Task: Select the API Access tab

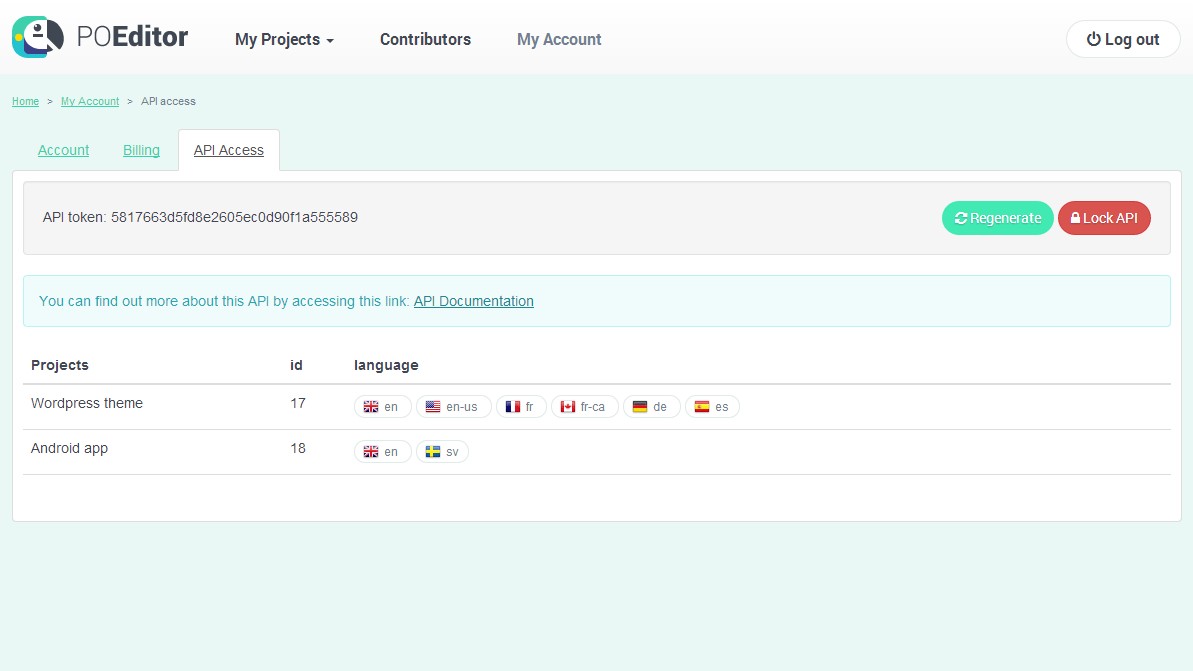Action: tap(229, 150)
